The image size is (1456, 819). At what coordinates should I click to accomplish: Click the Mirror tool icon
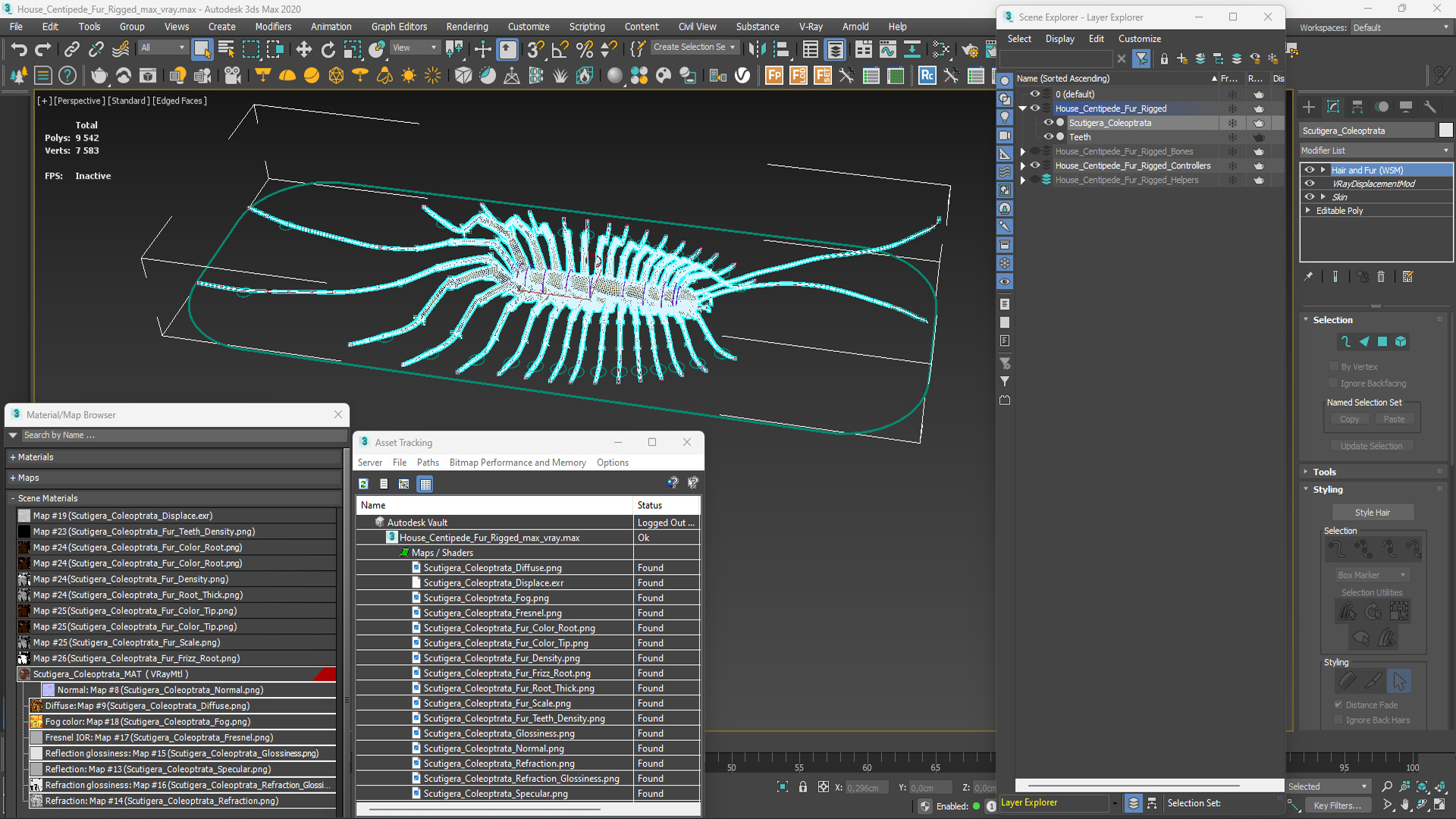[x=756, y=50]
